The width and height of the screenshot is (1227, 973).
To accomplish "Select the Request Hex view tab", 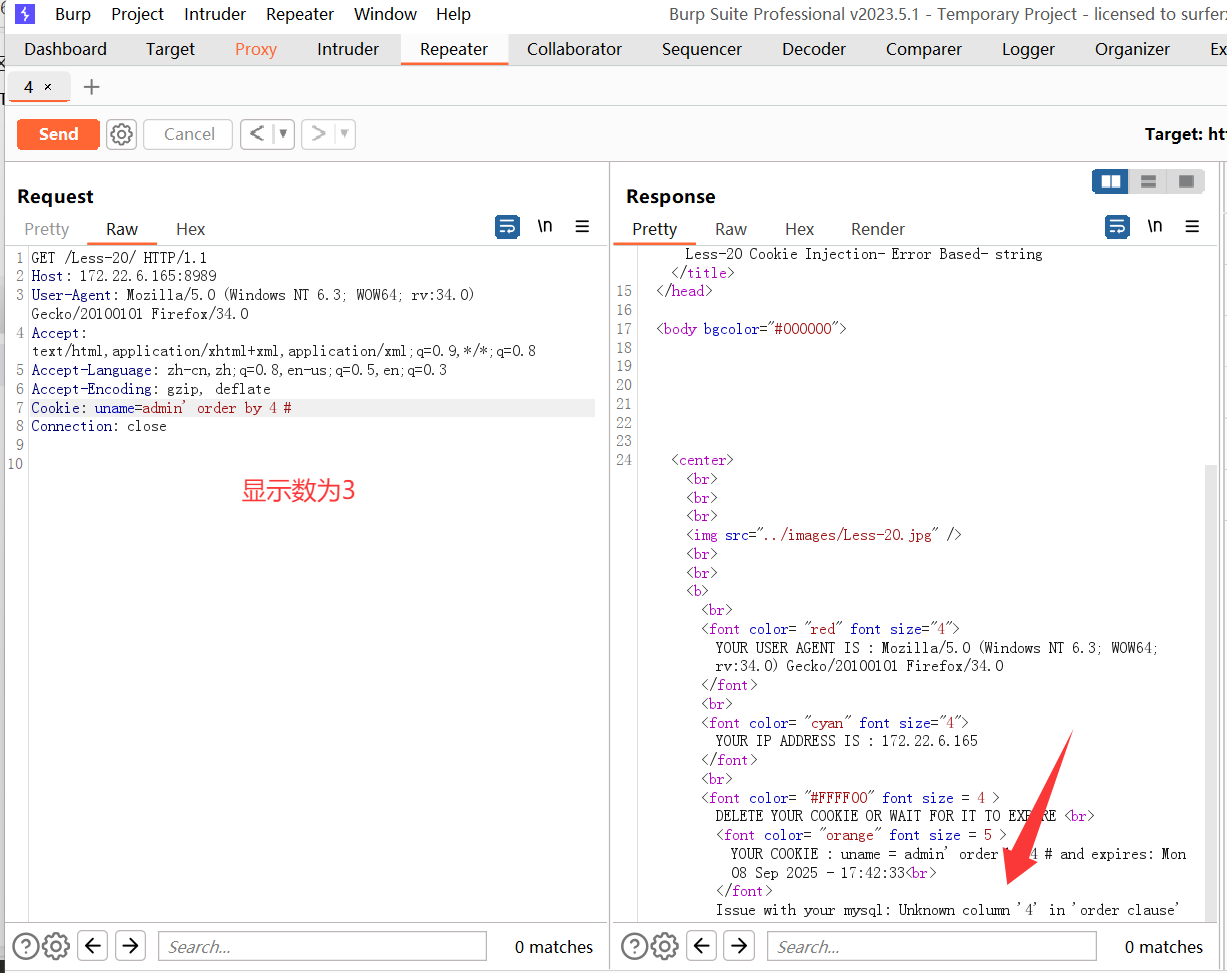I will pyautogui.click(x=190, y=229).
